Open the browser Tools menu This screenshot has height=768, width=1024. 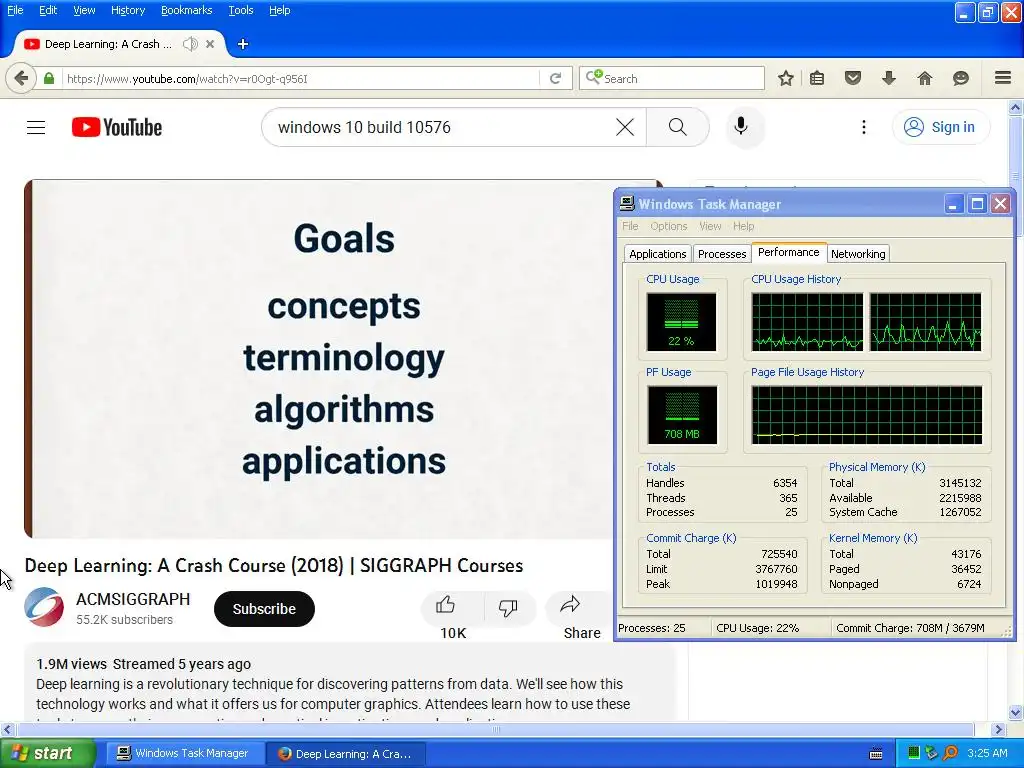pyautogui.click(x=240, y=10)
